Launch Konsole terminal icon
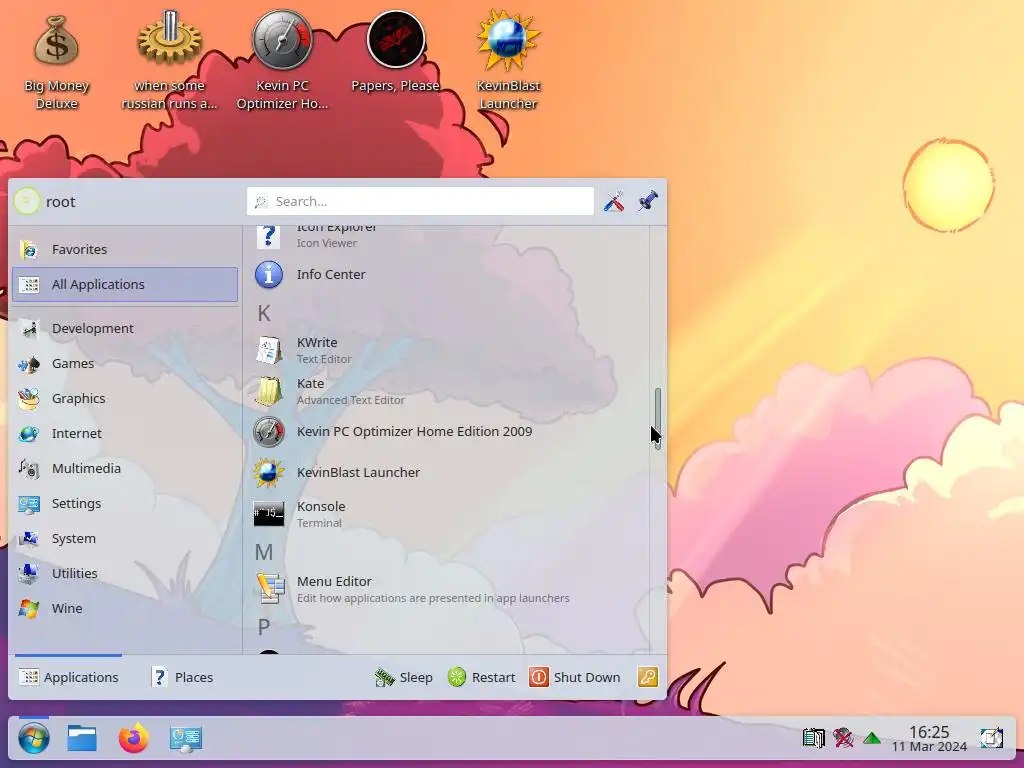This screenshot has width=1024, height=768. (x=269, y=514)
